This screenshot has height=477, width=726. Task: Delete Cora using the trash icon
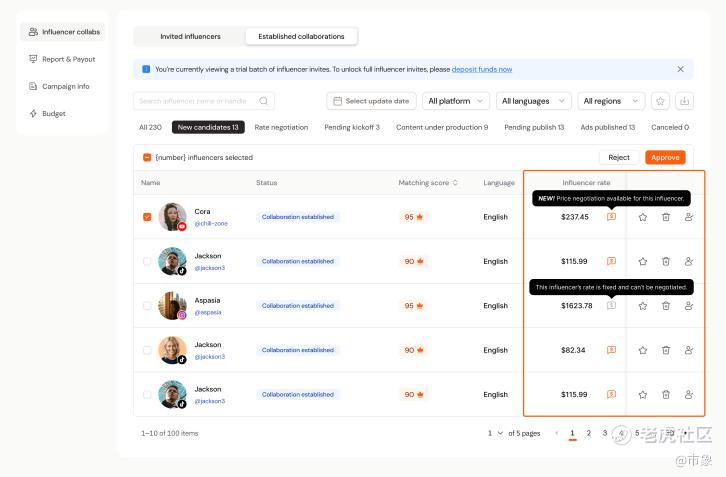666,217
